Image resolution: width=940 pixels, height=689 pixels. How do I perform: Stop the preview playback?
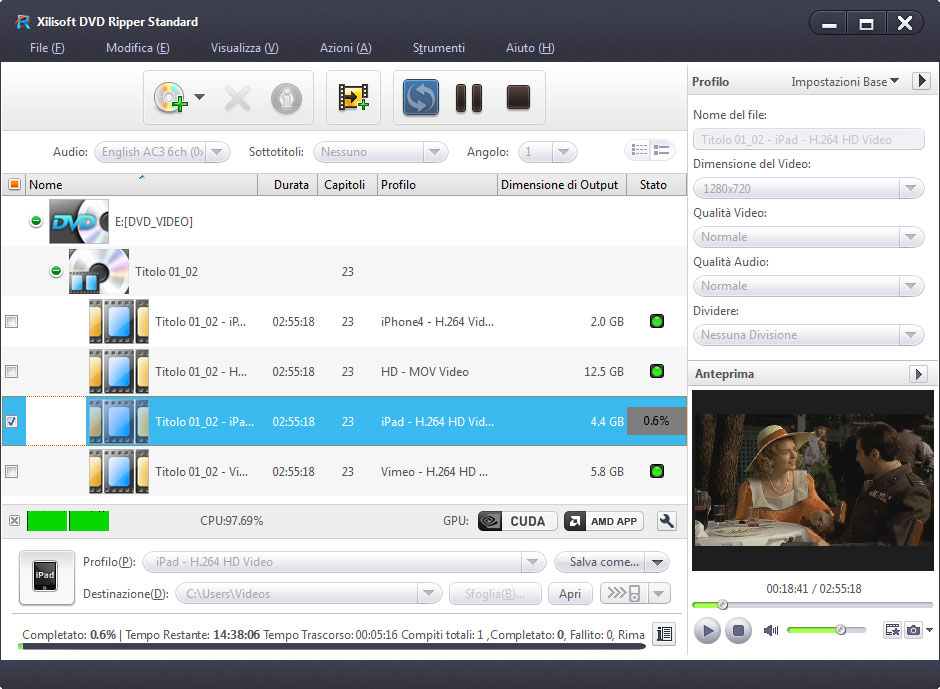pyautogui.click(x=738, y=631)
